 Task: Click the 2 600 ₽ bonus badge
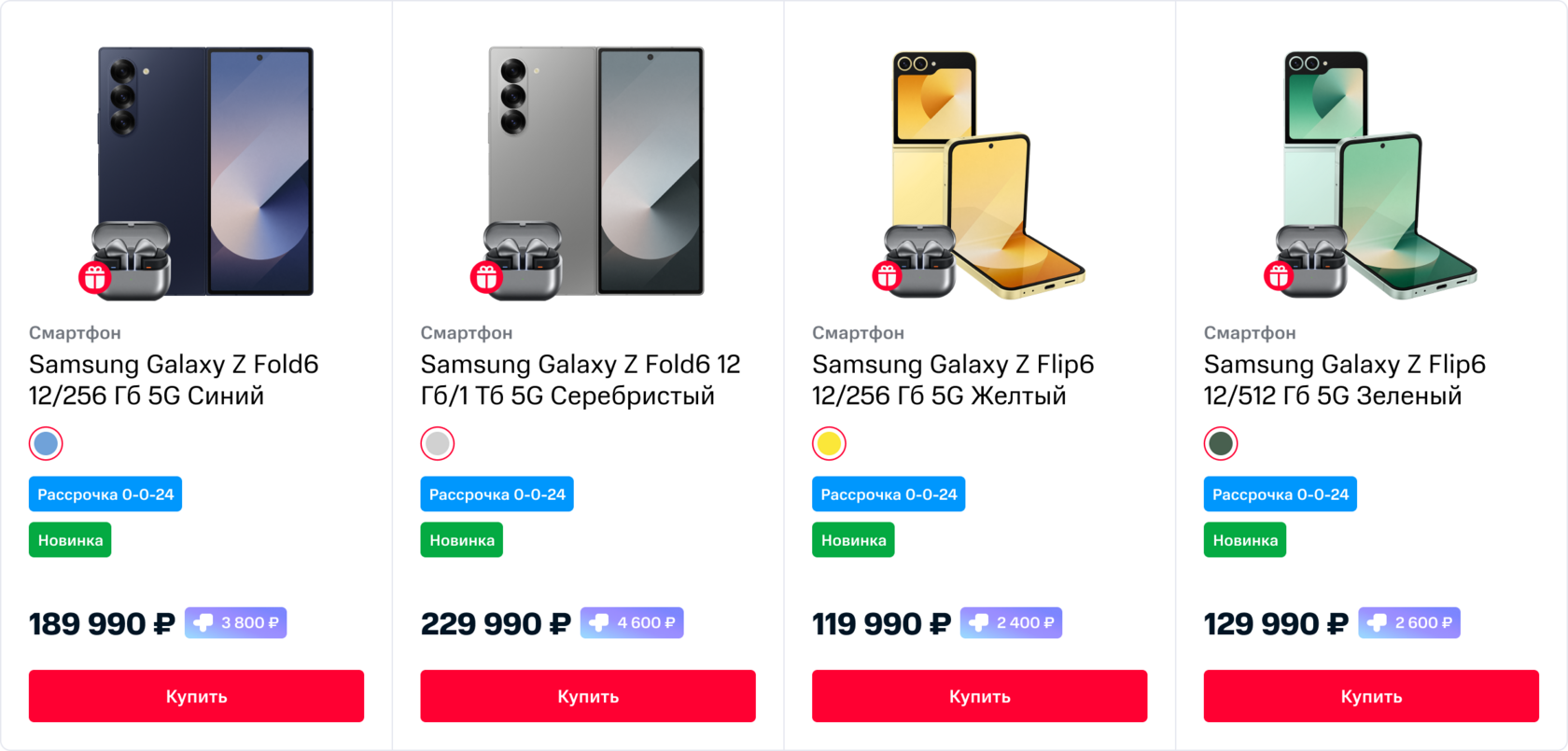[1409, 623]
